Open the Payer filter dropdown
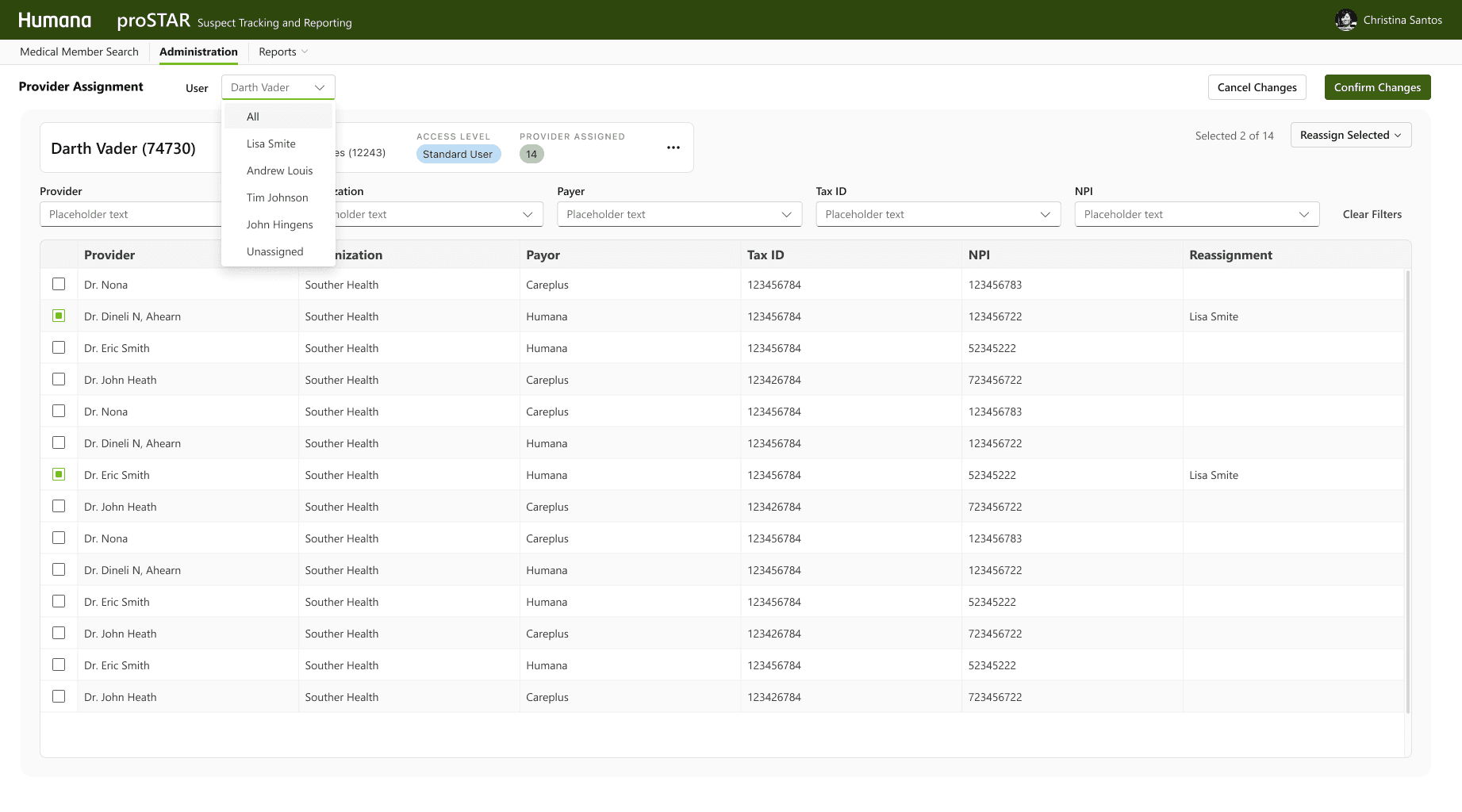This screenshot has height=812, width=1462. [679, 214]
